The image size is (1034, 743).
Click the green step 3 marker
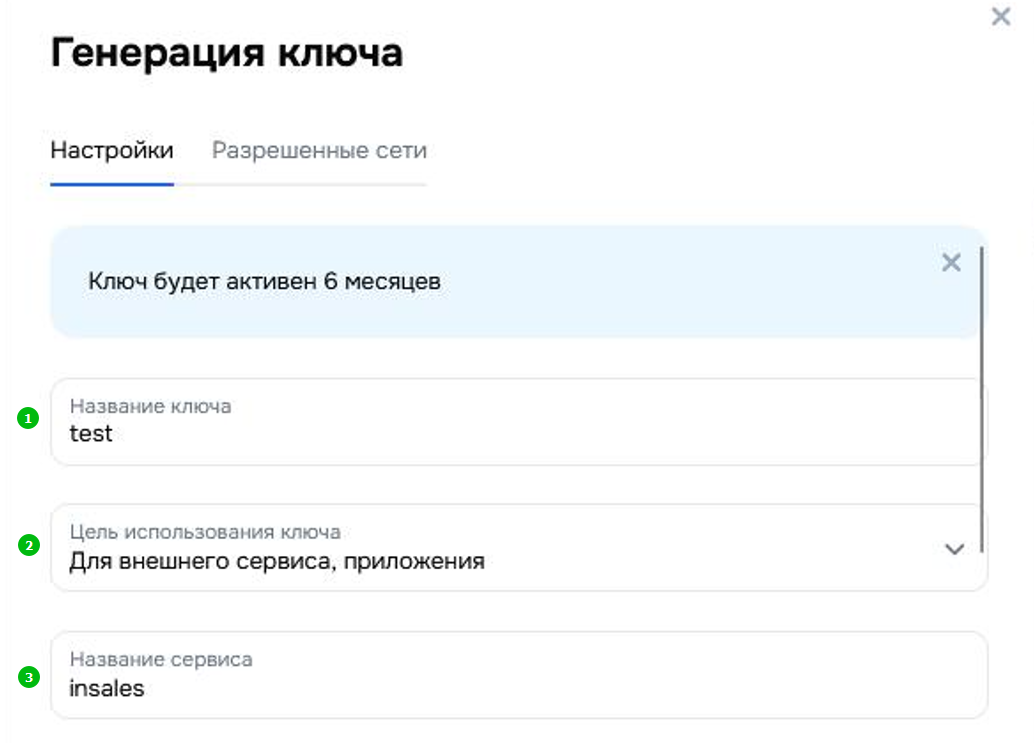[x=28, y=677]
